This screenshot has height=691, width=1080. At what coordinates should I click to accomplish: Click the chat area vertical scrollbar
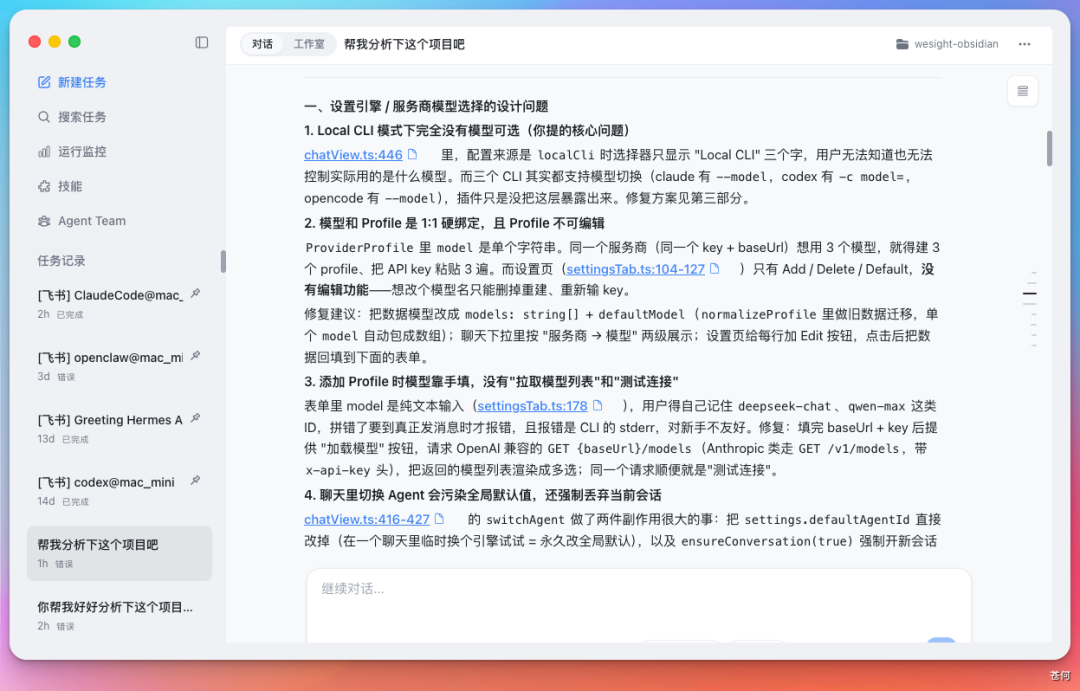tap(1049, 148)
